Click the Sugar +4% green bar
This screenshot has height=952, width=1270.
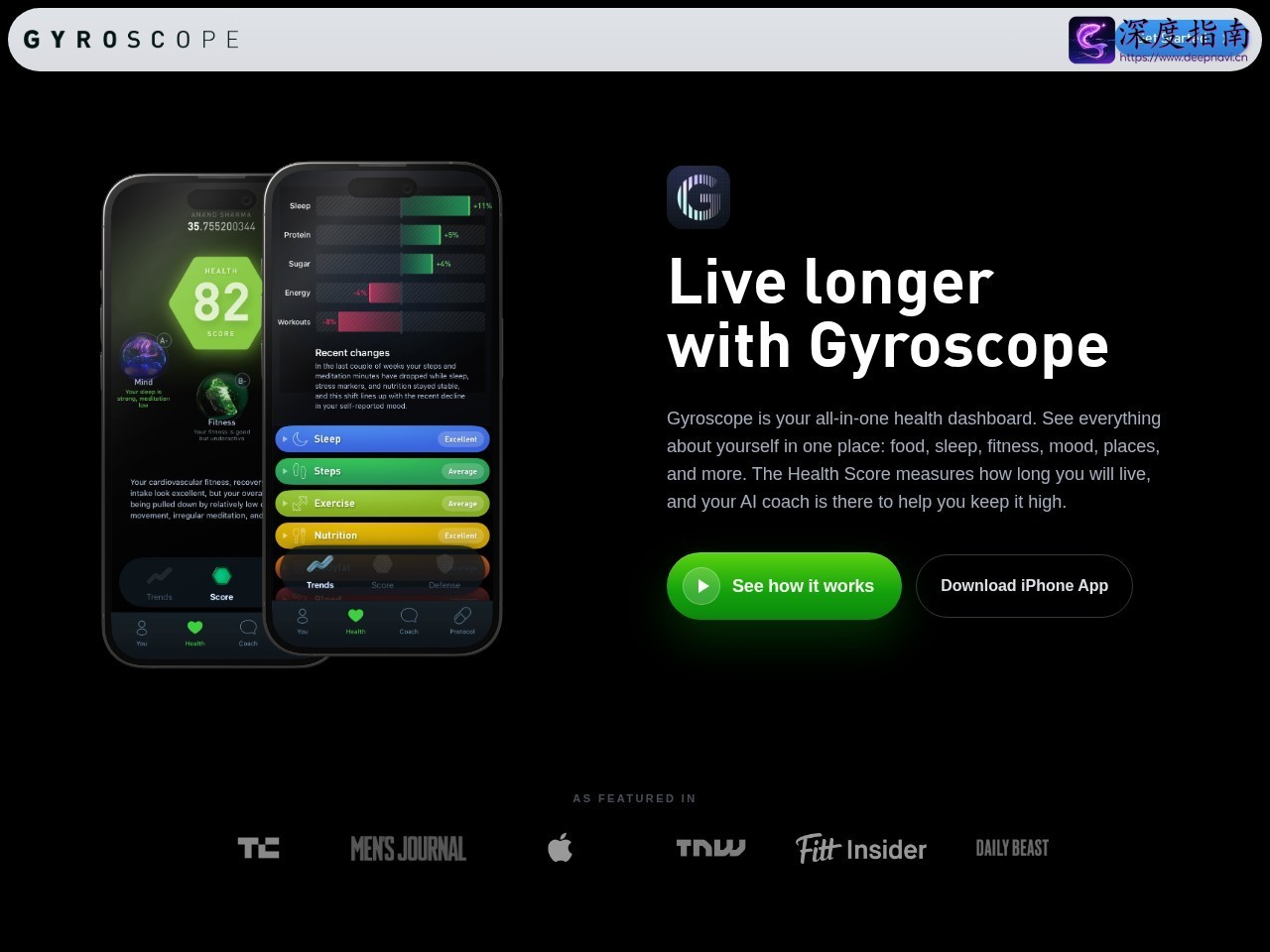tap(417, 264)
